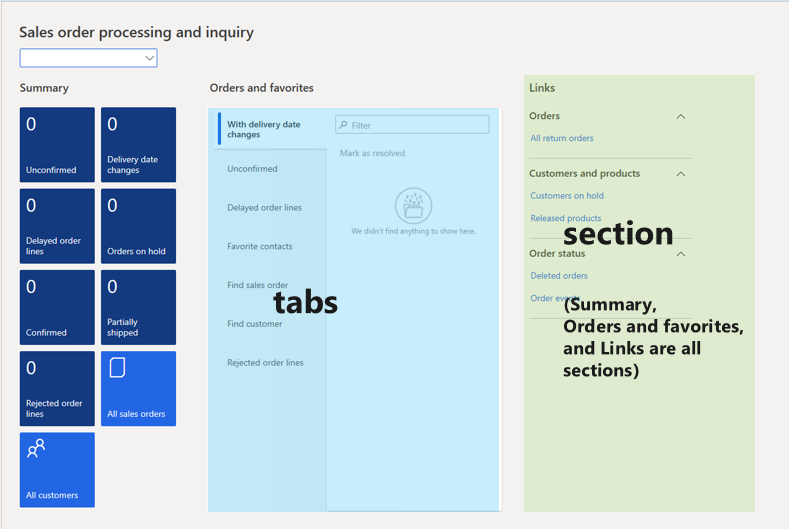Screen dimensions: 789x529
Task: Open the Order events link
Action: tap(555, 298)
